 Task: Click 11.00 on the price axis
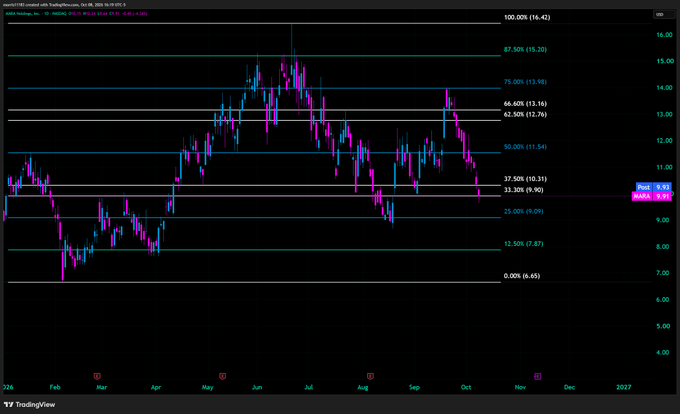664,167
